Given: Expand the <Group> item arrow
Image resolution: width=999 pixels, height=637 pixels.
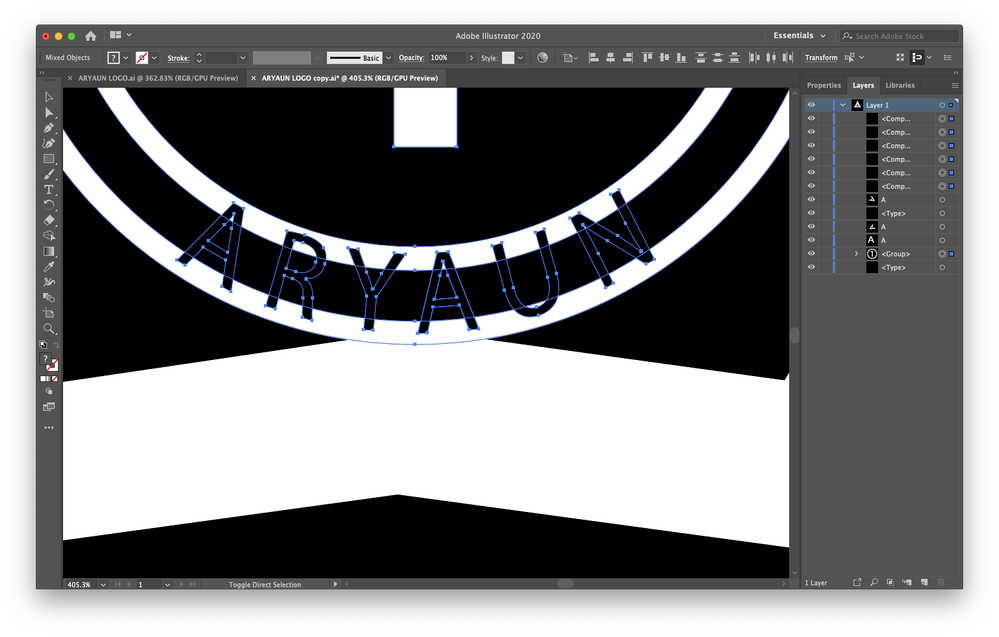Looking at the screenshot, I should (x=856, y=254).
